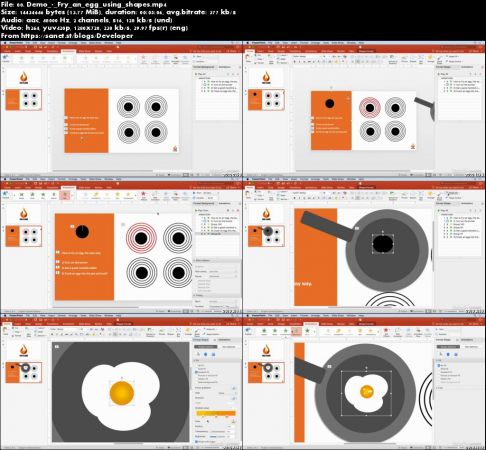
Task: Open Effects icon in selected-egg frame format pane
Action: point(449,354)
